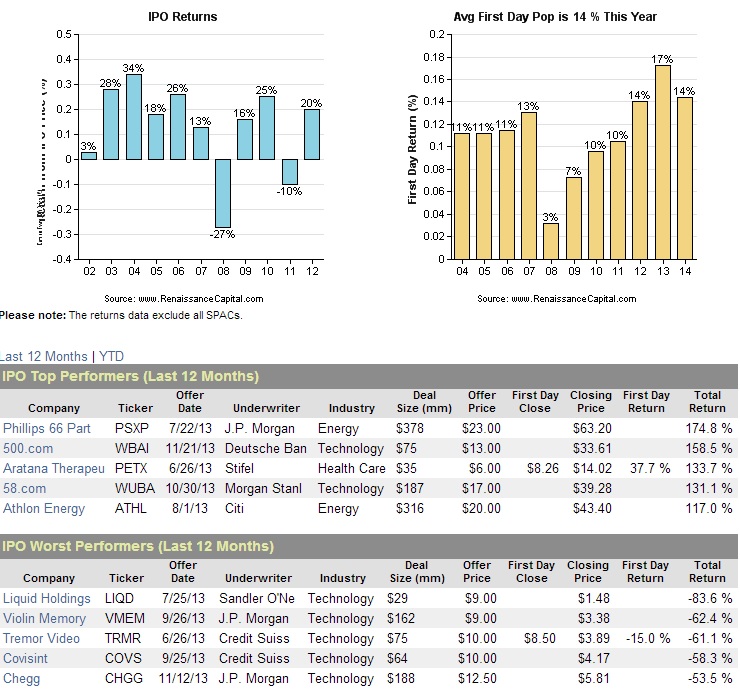Click the Deutsche Ban underwriter cell
Viewport: 740px width, 696px height.
point(266,448)
